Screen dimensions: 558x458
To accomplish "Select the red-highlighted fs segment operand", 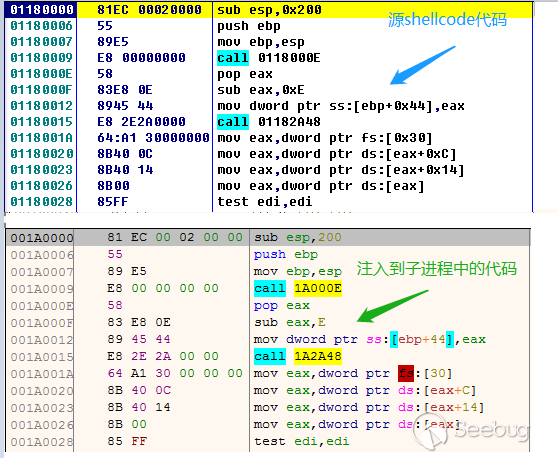I will pyautogui.click(x=406, y=373).
